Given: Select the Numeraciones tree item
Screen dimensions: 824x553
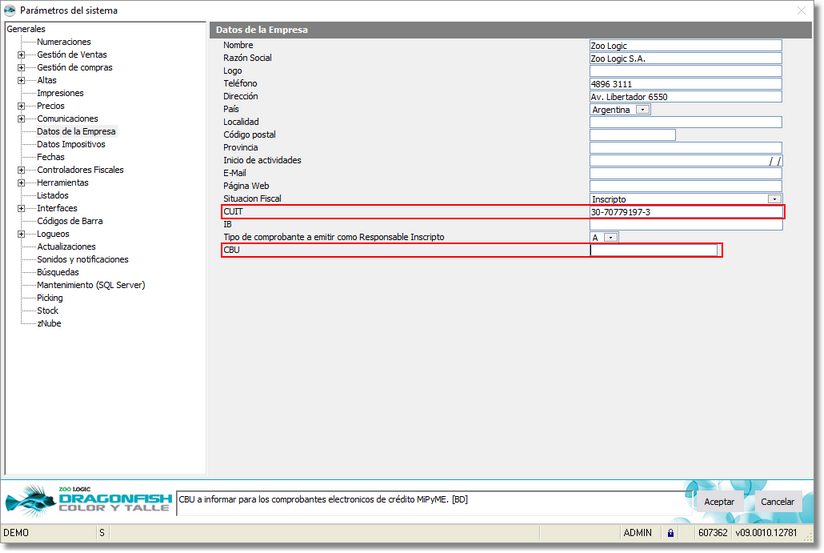Looking at the screenshot, I should pyautogui.click(x=63, y=42).
